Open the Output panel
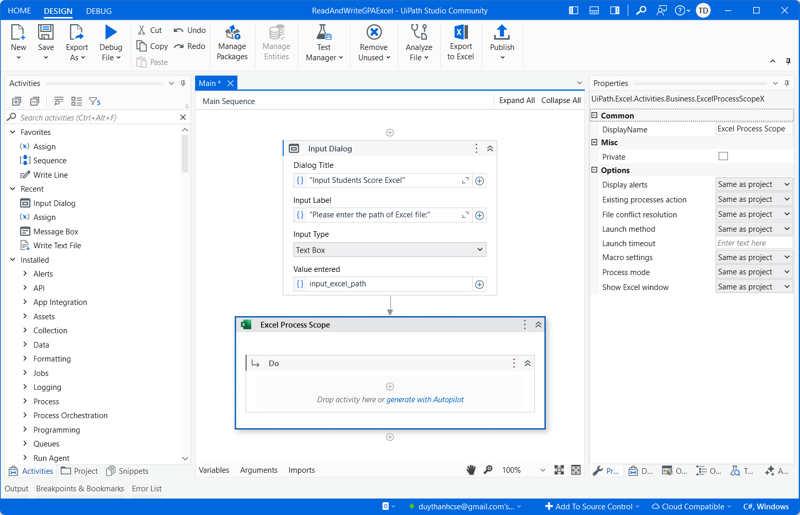The width and height of the screenshot is (800, 515). coord(16,488)
